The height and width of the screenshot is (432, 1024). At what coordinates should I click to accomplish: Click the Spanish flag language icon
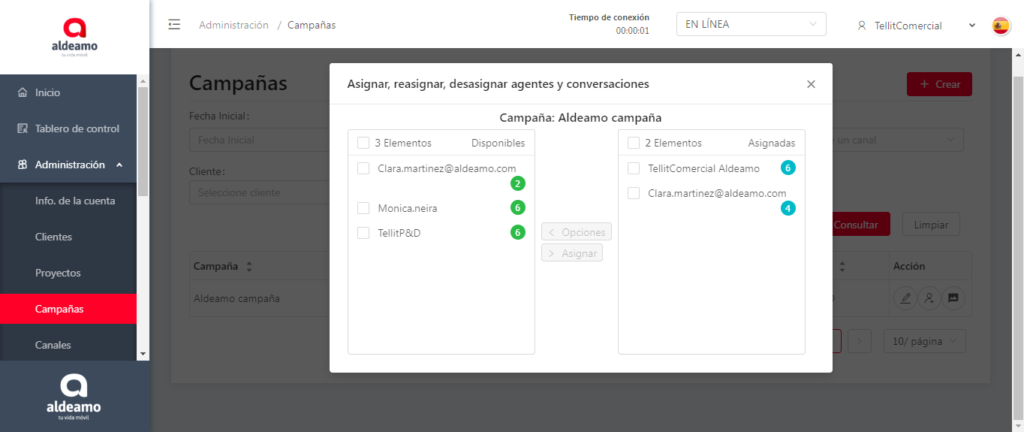point(1000,26)
